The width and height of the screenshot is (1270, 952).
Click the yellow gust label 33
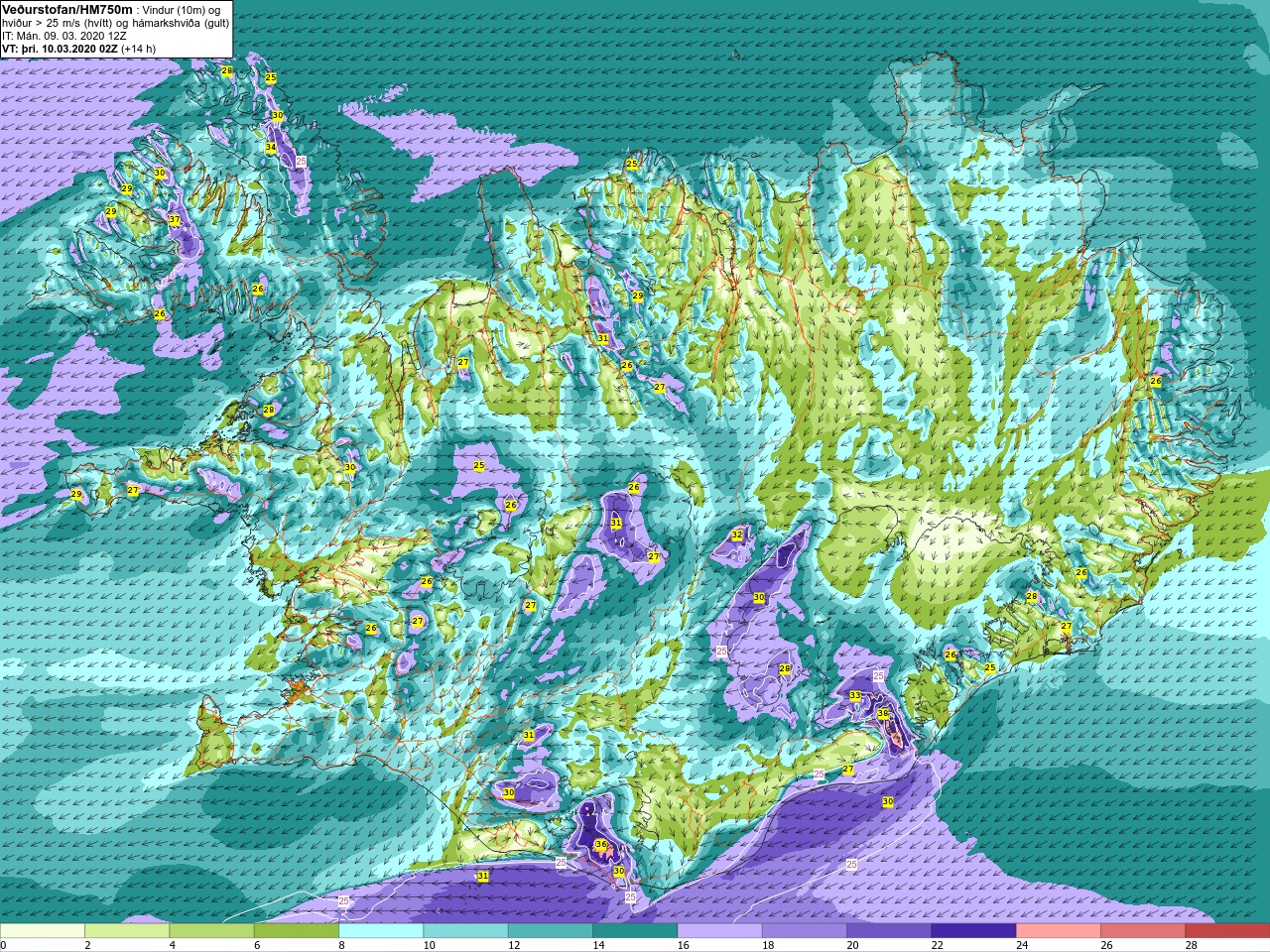pyautogui.click(x=855, y=695)
